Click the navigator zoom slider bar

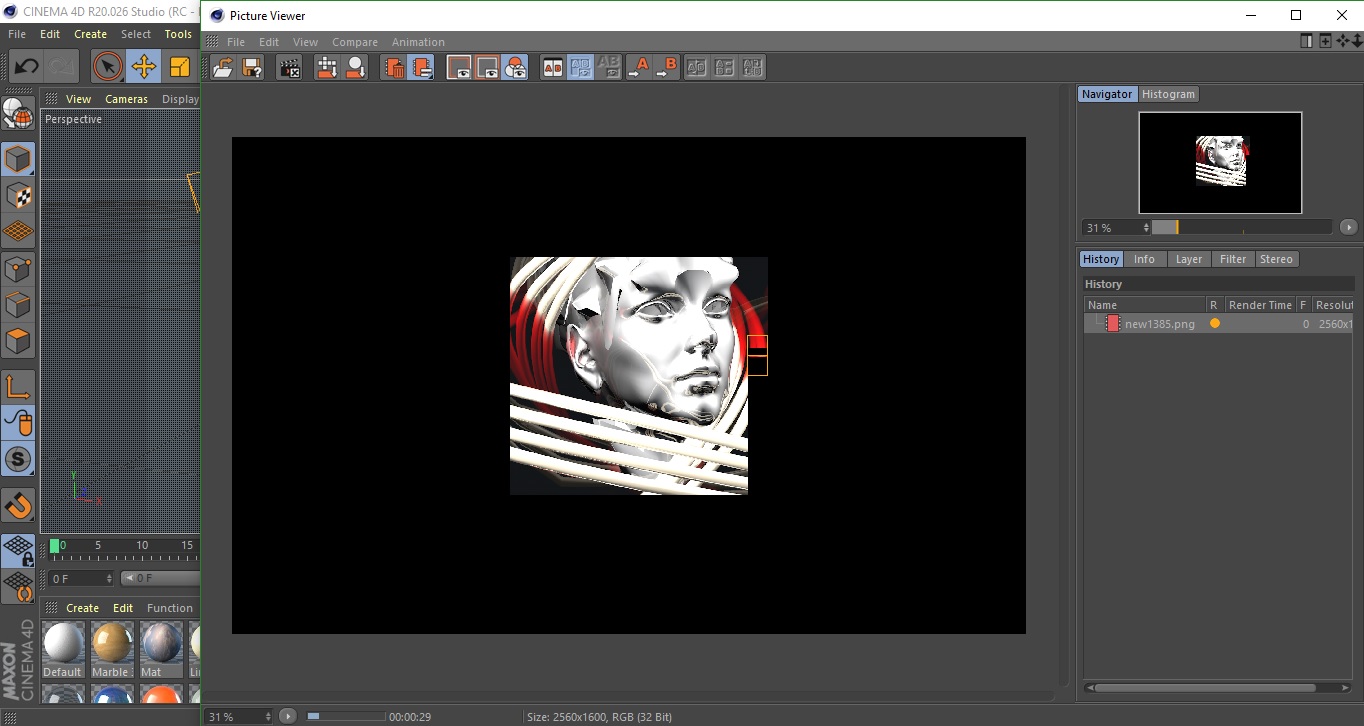(x=1242, y=227)
